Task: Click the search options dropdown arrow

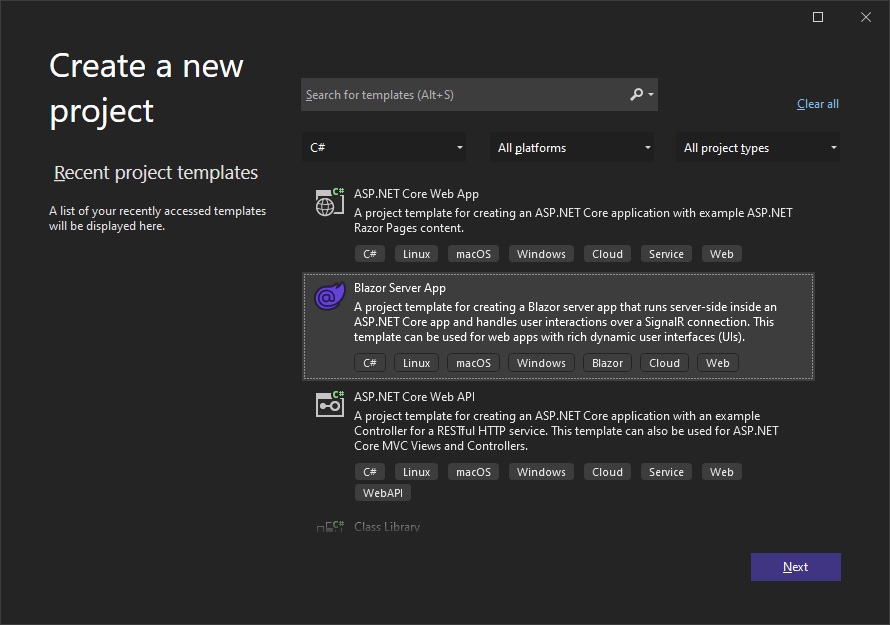Action: point(651,95)
